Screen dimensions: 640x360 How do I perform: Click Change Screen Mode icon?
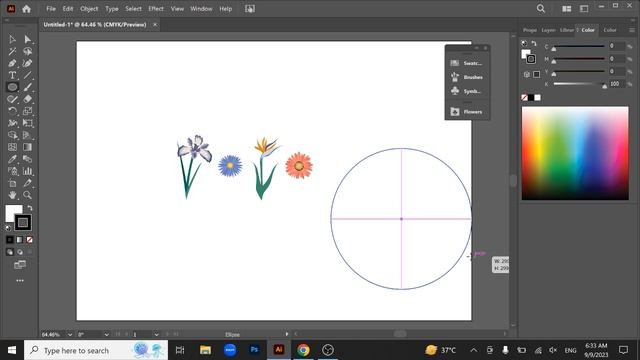(20, 265)
